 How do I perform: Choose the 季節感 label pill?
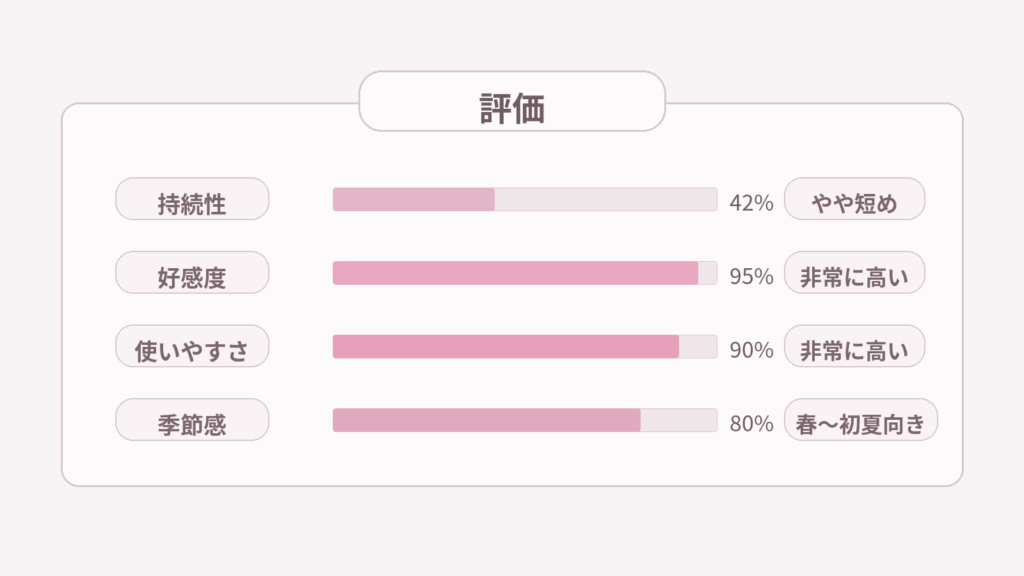[x=192, y=420]
